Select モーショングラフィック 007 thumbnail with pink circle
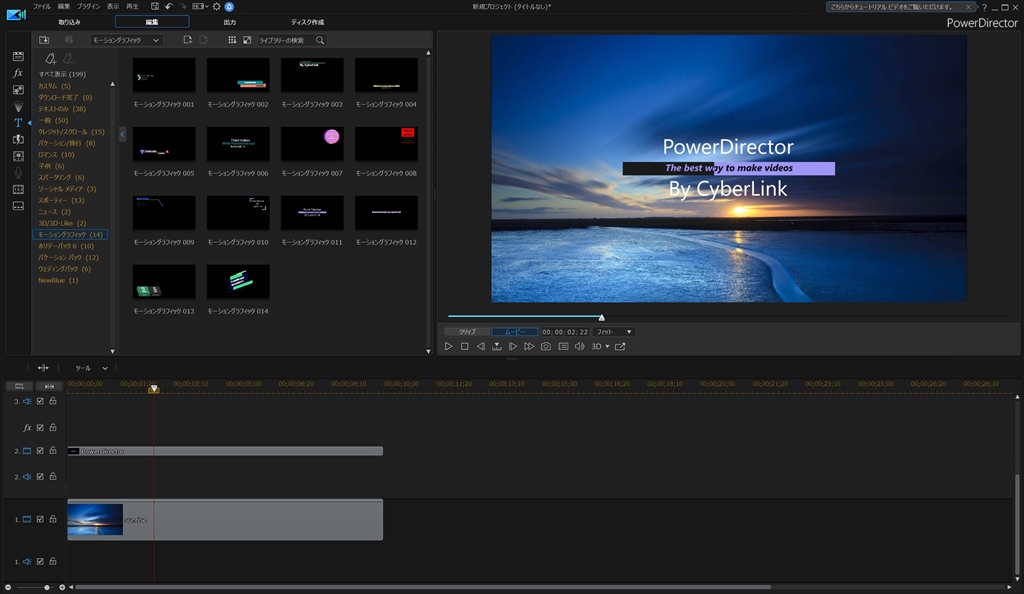Viewport: 1024px width, 594px height. 312,144
